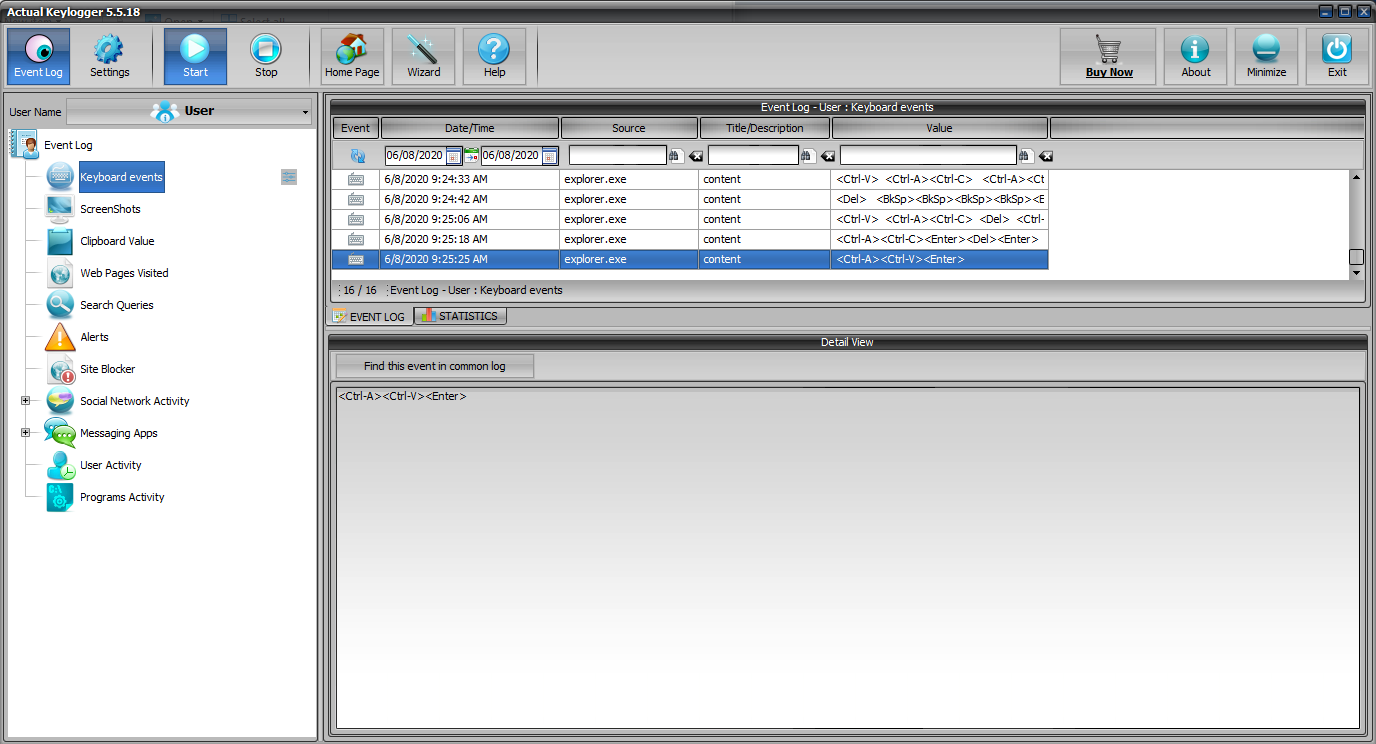Click Find this event in common log
The width and height of the screenshot is (1376, 744).
(435, 366)
